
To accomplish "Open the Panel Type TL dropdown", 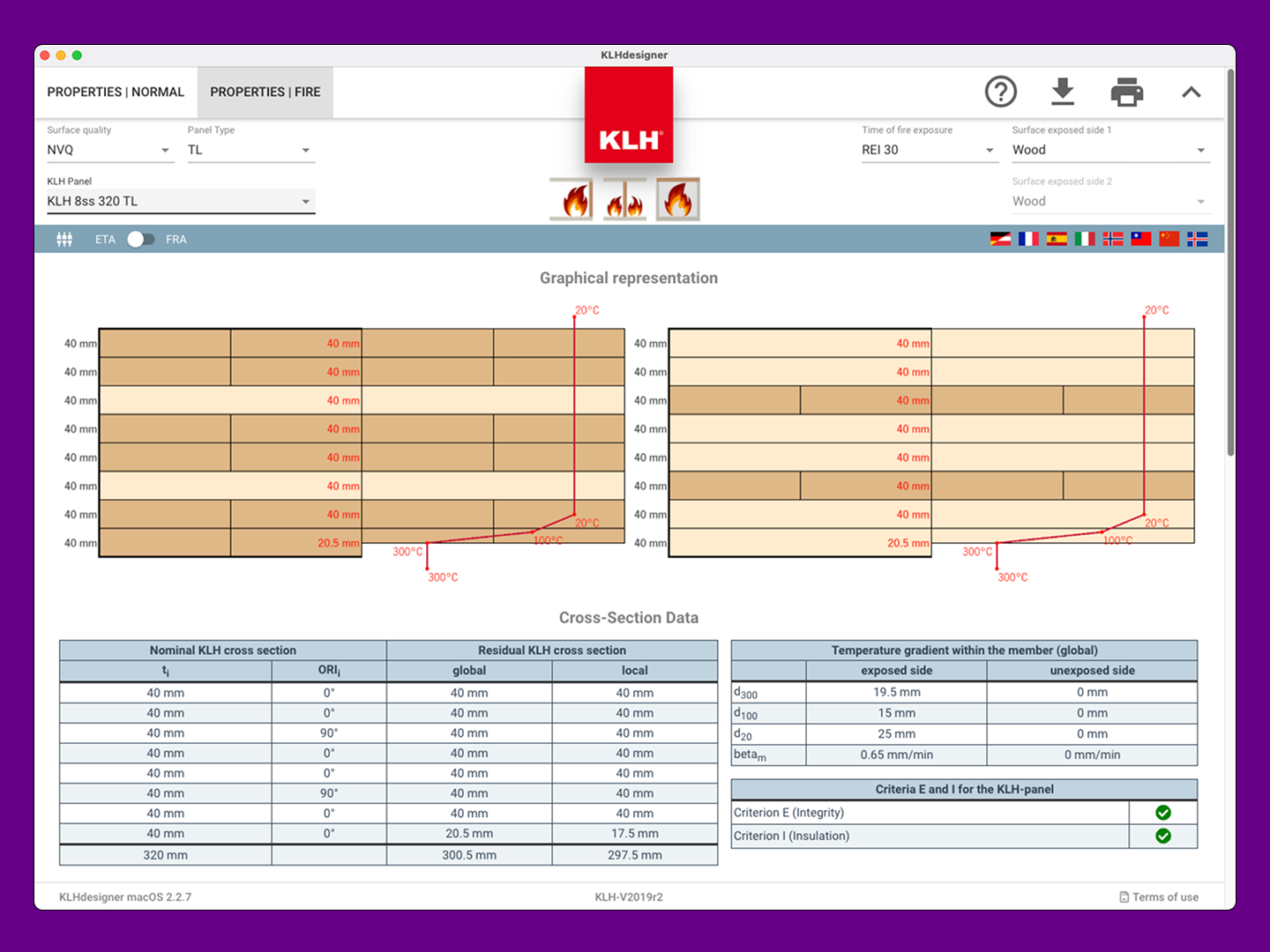I will (250, 150).
